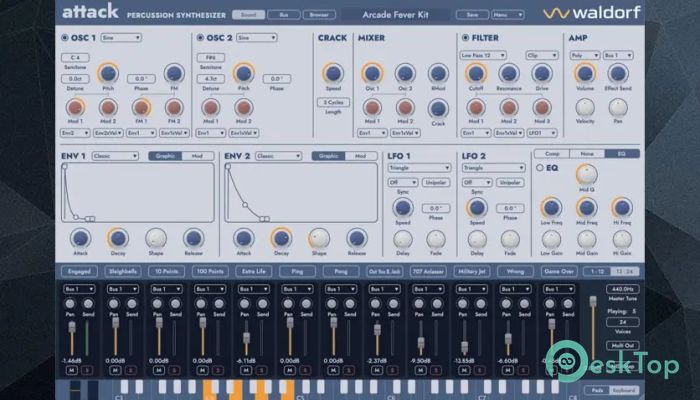
Task: Open the Amp Poly mode dropdown
Action: (585, 55)
